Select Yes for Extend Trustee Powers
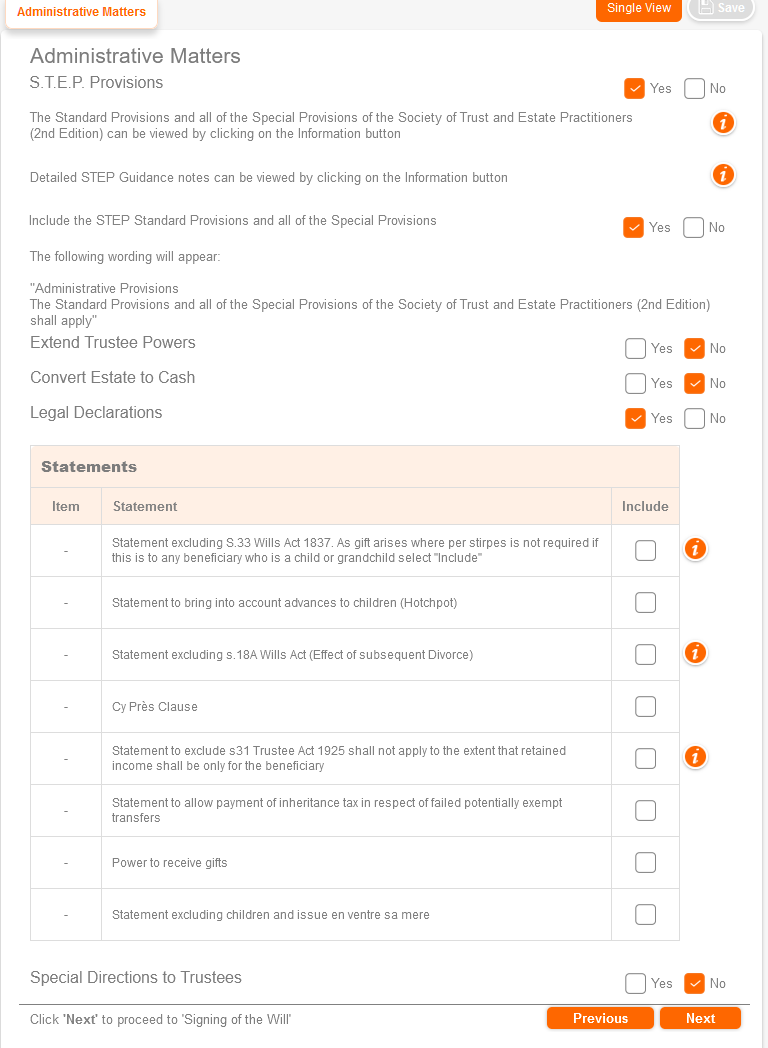Image resolution: width=768 pixels, height=1048 pixels. click(x=635, y=348)
